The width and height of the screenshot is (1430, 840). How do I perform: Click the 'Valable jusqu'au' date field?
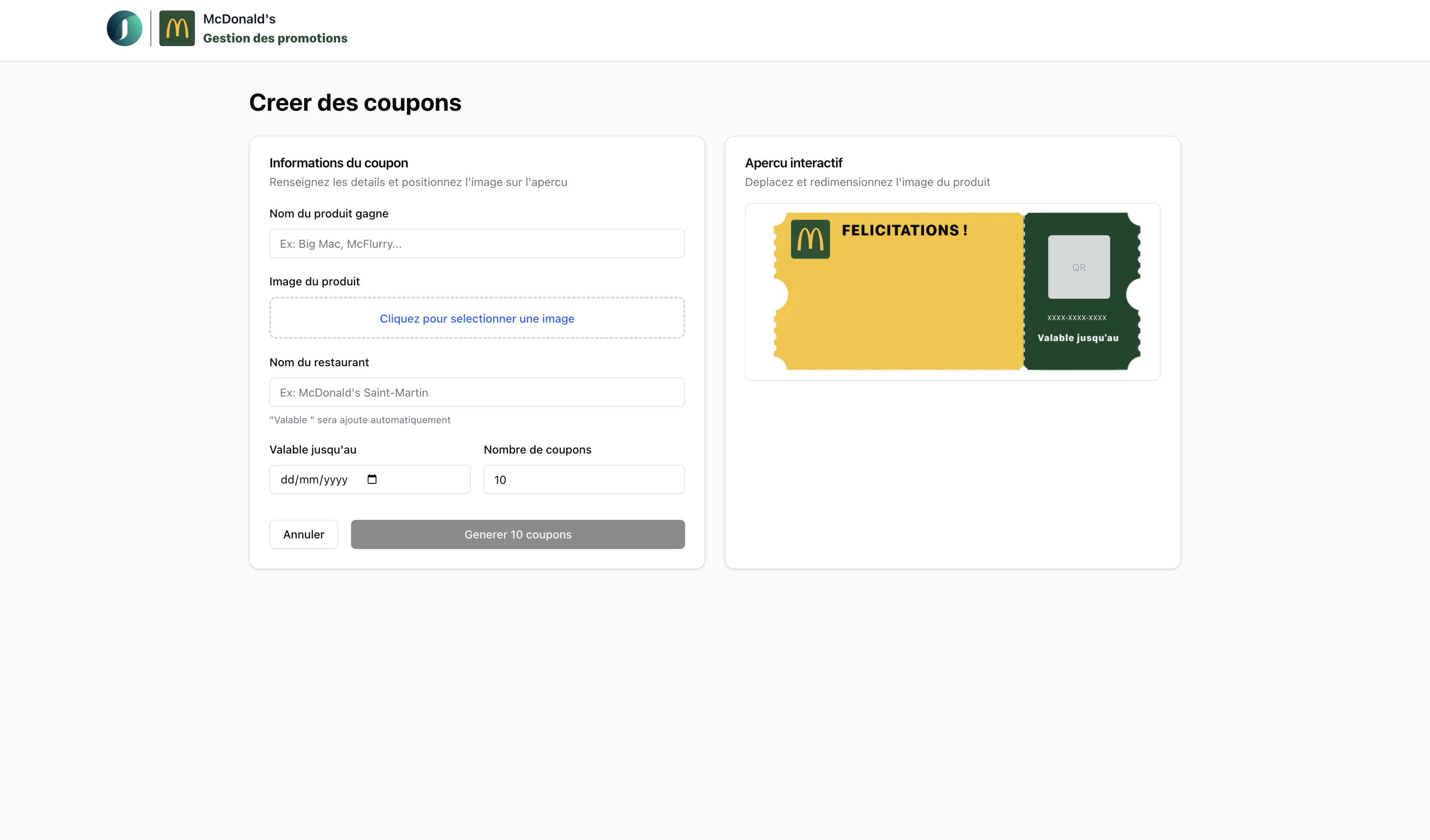tap(318, 480)
